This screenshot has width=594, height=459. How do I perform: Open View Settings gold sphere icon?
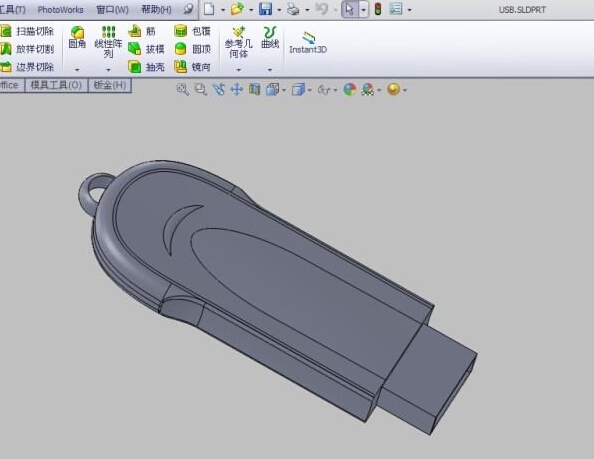(394, 89)
